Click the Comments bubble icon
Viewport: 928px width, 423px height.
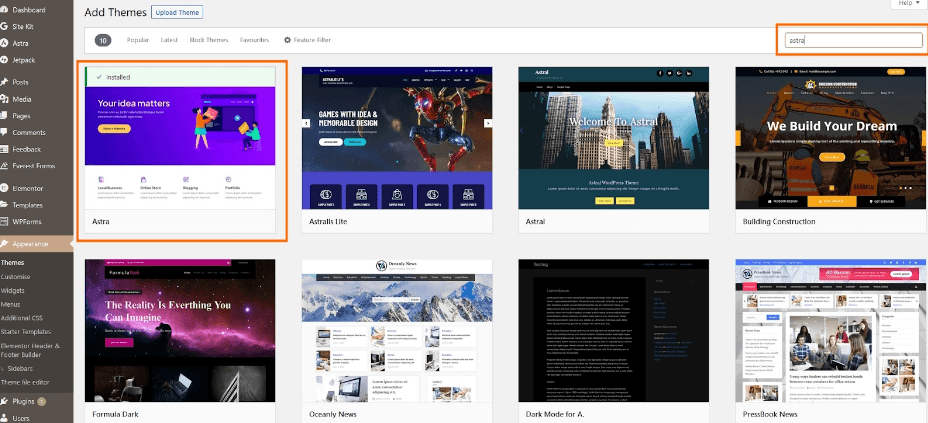pyautogui.click(x=4, y=132)
